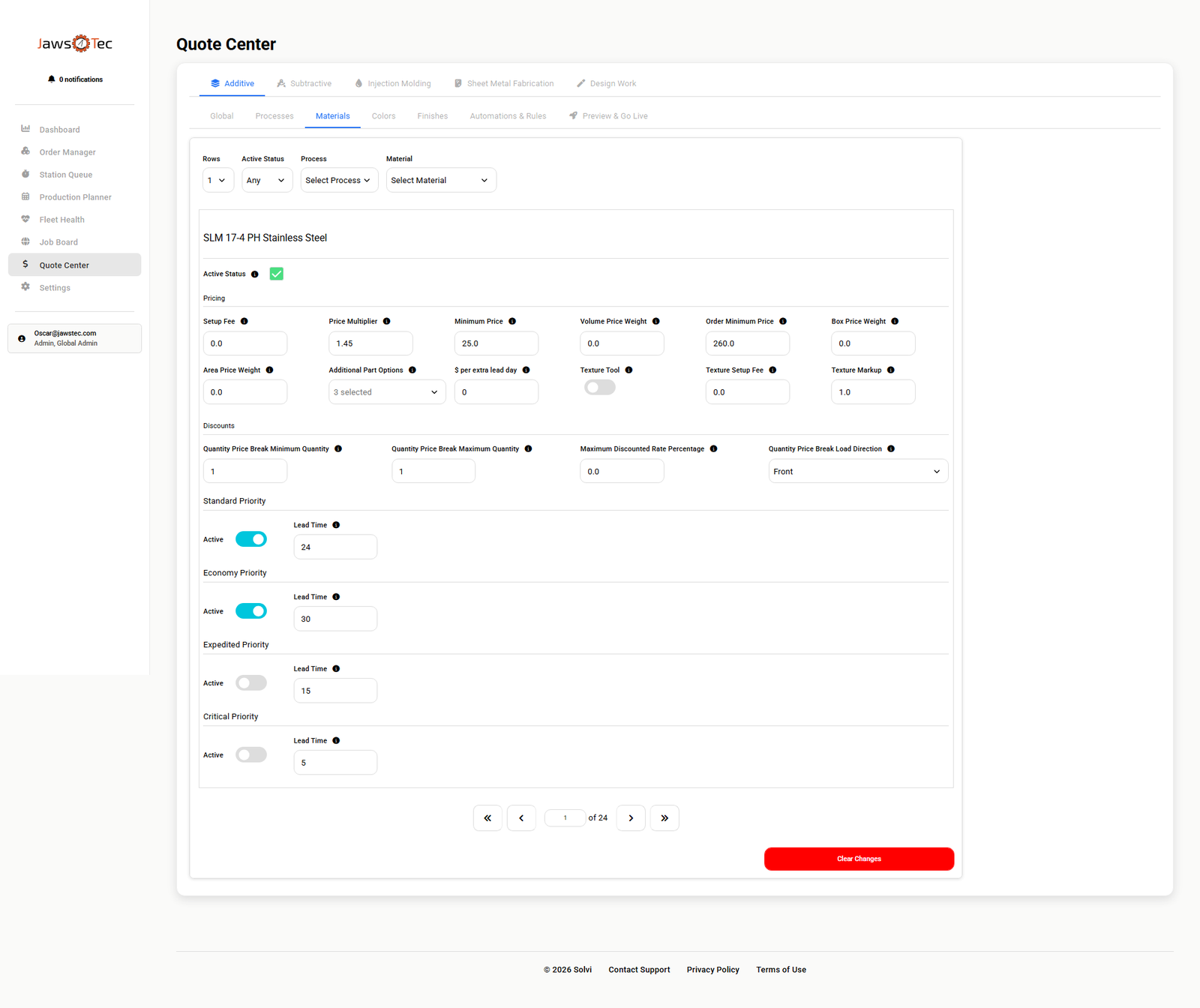1200x1008 pixels.
Task: Turn off Economy Priority Active toggle
Action: tap(251, 611)
